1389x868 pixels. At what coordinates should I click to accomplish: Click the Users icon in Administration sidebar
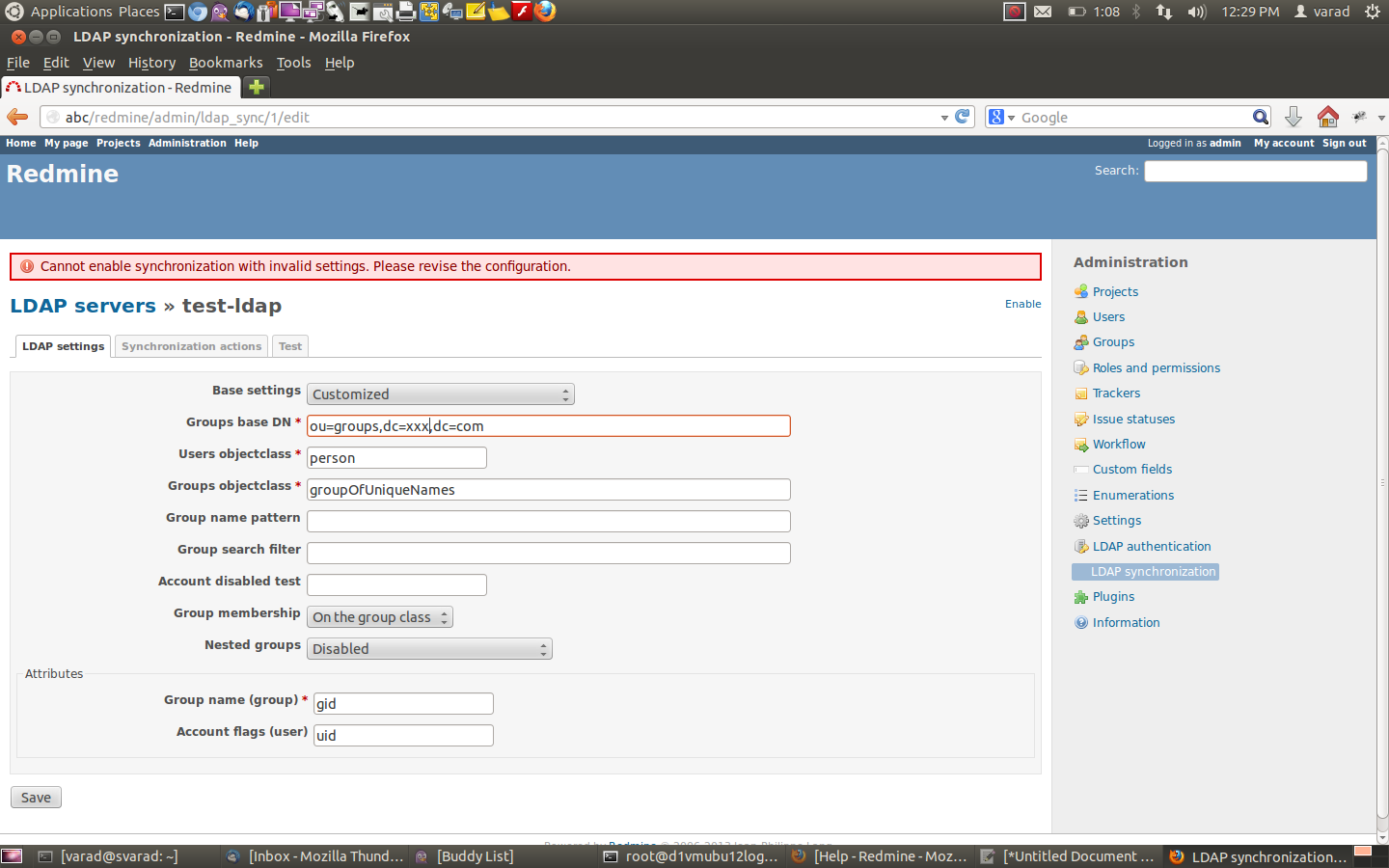pyautogui.click(x=1081, y=316)
